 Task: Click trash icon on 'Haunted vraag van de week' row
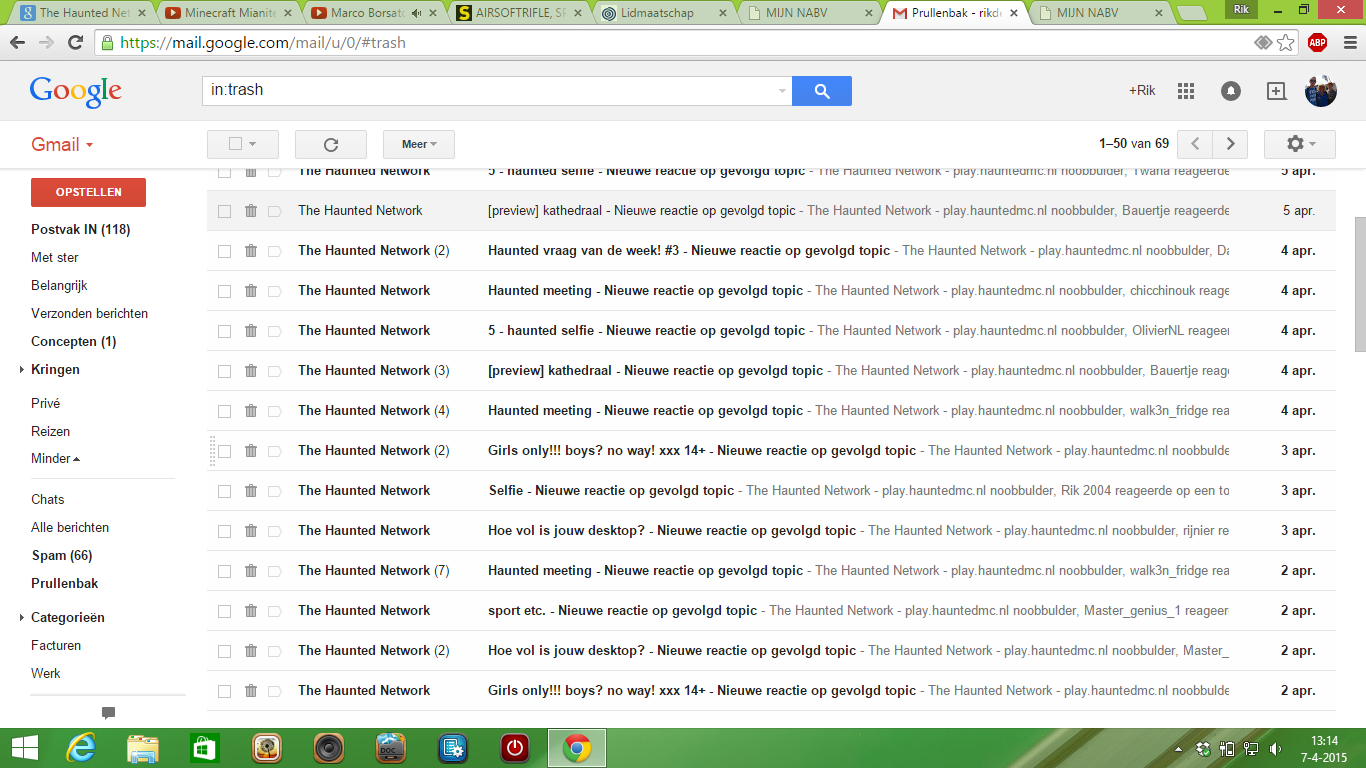(x=250, y=250)
